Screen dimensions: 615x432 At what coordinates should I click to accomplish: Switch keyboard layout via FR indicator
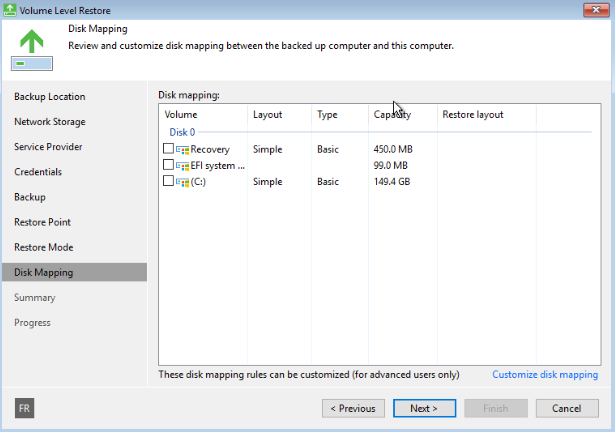(24, 408)
